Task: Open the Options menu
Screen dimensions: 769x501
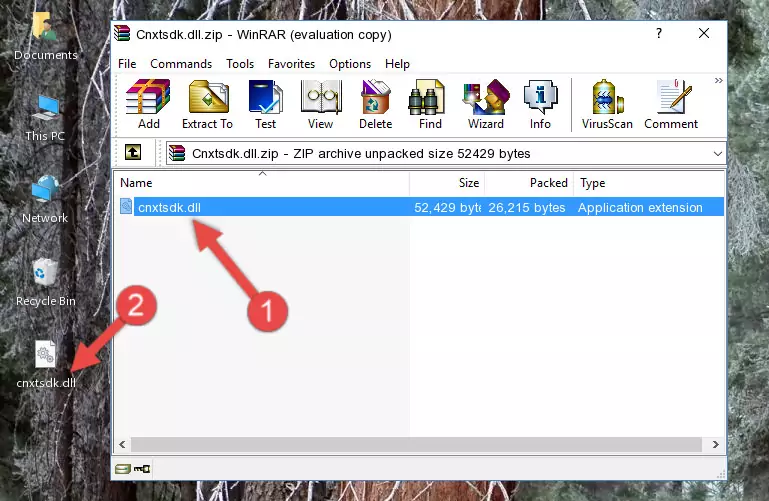Action: 350,64
